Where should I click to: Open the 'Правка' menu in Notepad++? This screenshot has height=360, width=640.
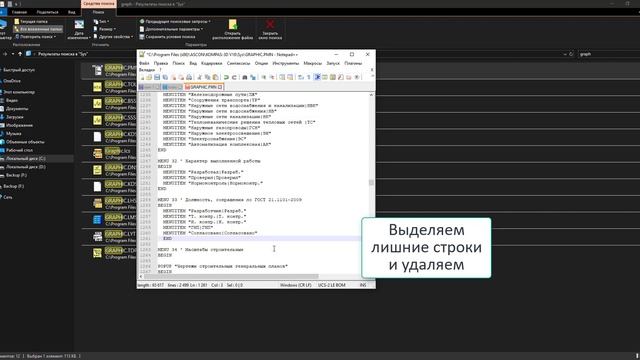tap(161, 63)
